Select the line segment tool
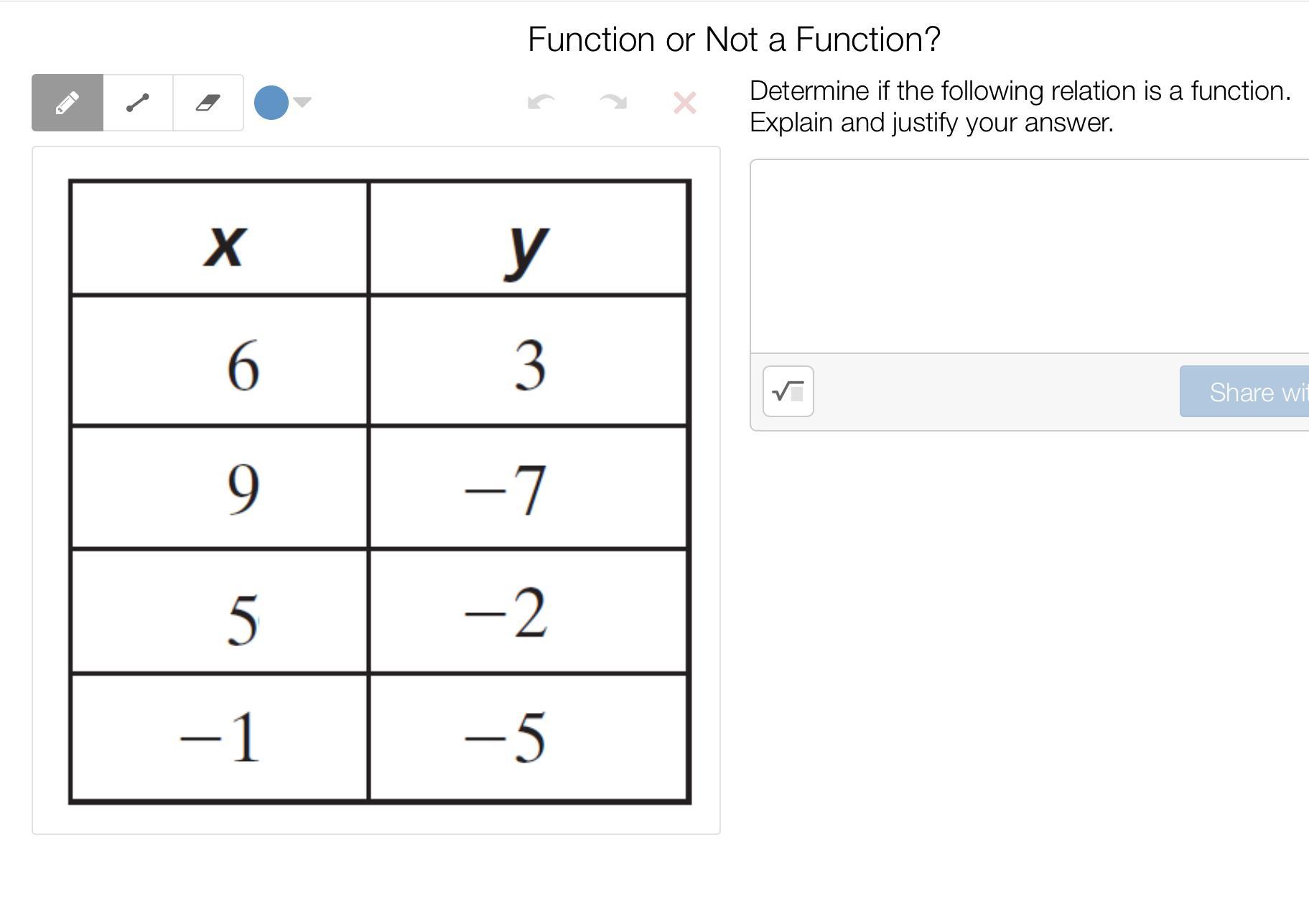The height and width of the screenshot is (924, 1309). click(138, 103)
